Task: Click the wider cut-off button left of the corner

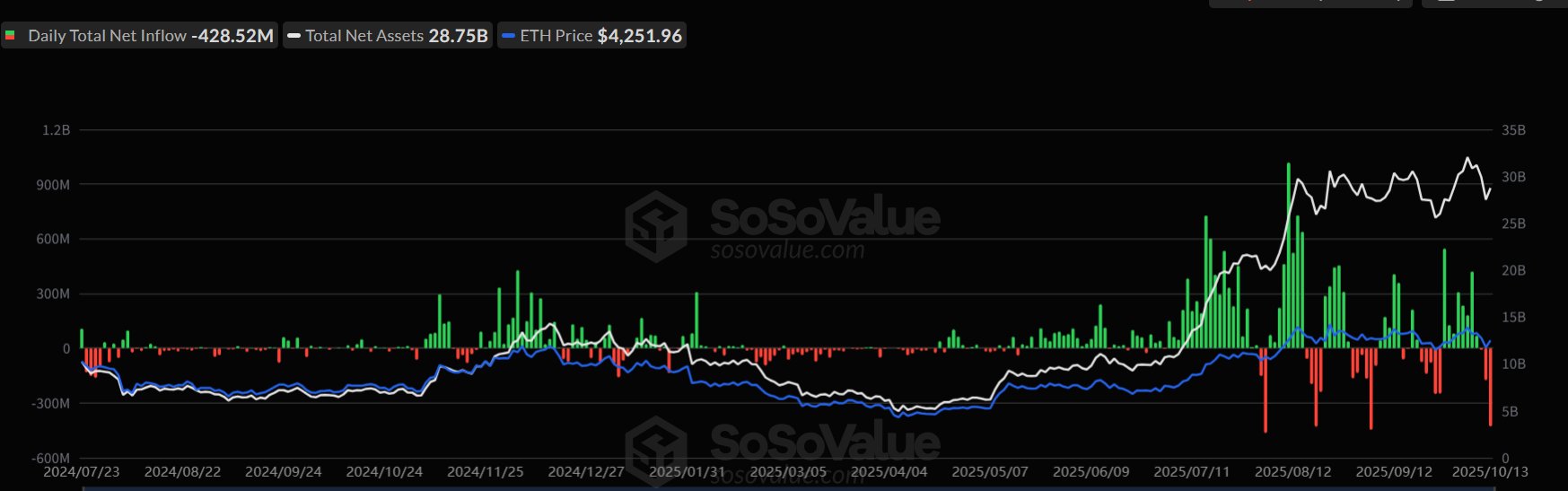Action: click(1310, 3)
